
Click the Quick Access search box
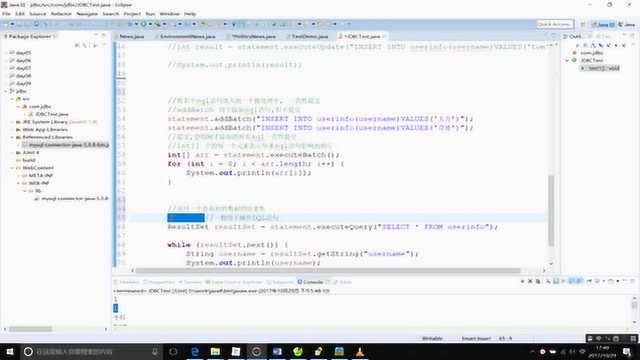555,24
